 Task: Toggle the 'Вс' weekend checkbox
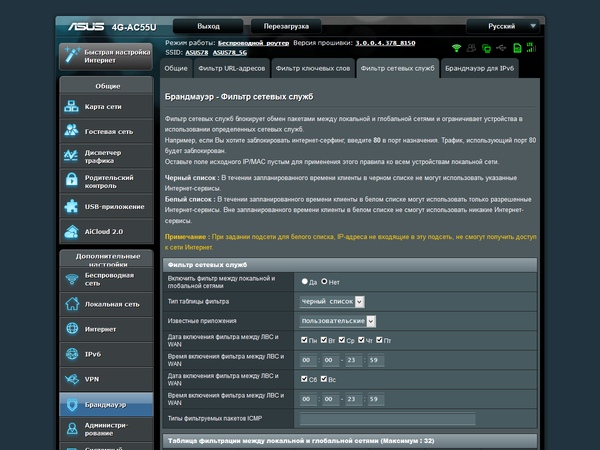[x=324, y=379]
